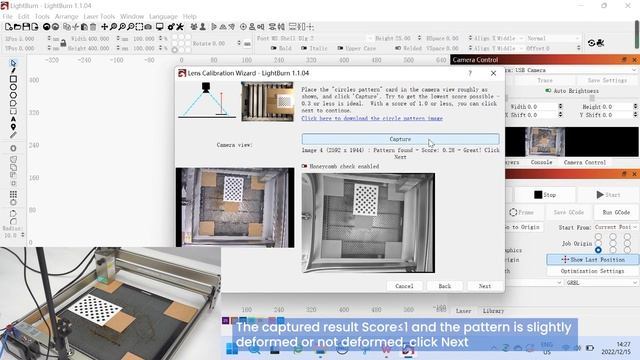
Task: Click the help question mark in wizard
Action: 470,73
